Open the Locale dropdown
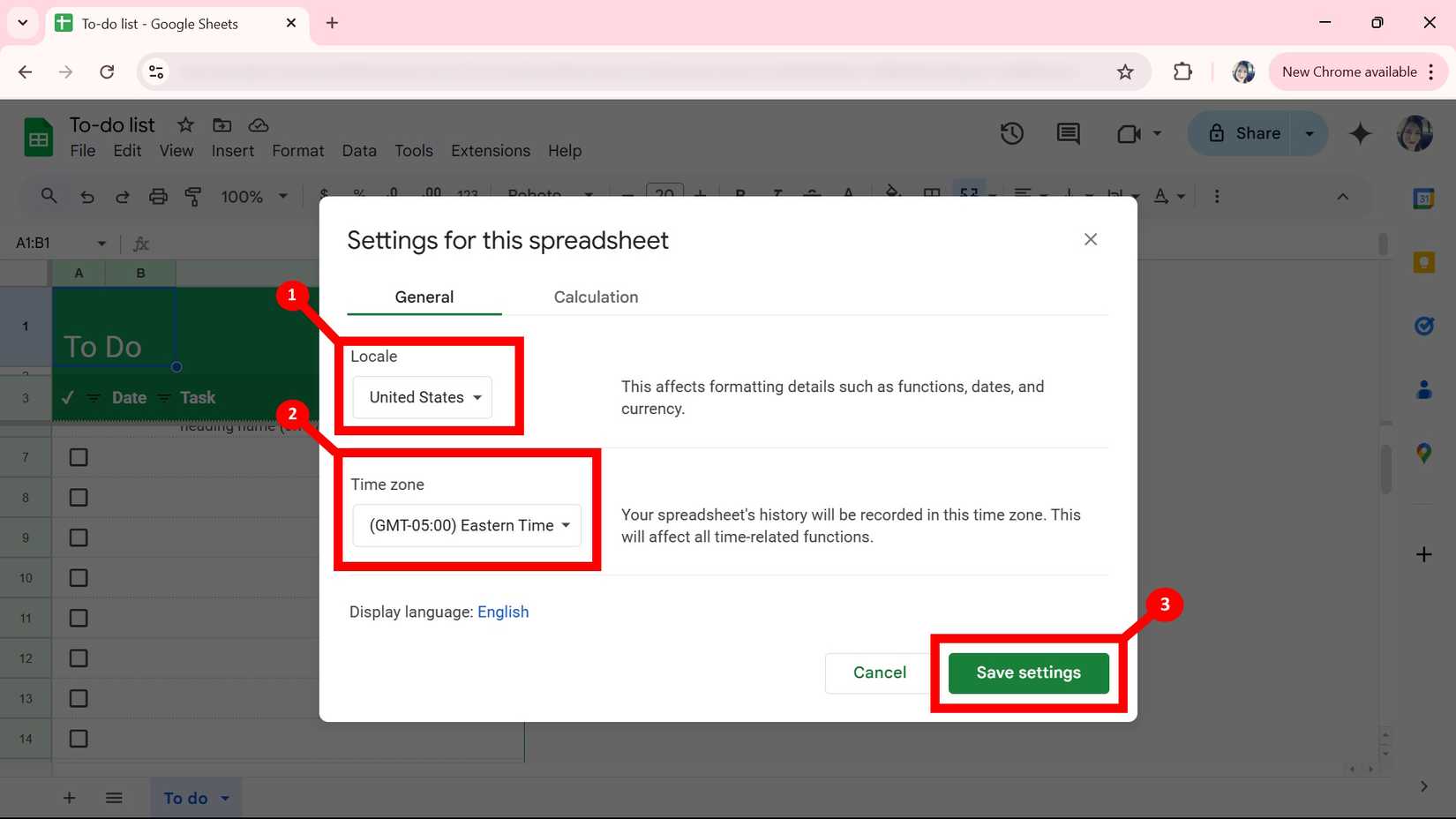Image resolution: width=1456 pixels, height=819 pixels. [422, 397]
